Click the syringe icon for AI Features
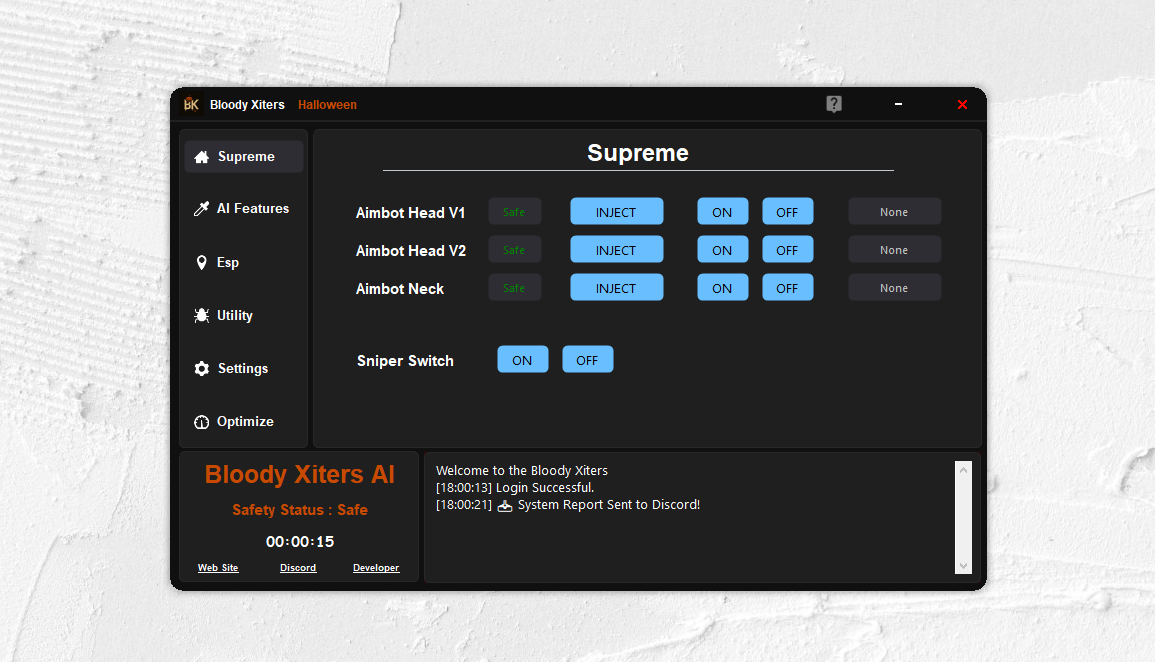This screenshot has width=1155, height=662. pos(201,209)
